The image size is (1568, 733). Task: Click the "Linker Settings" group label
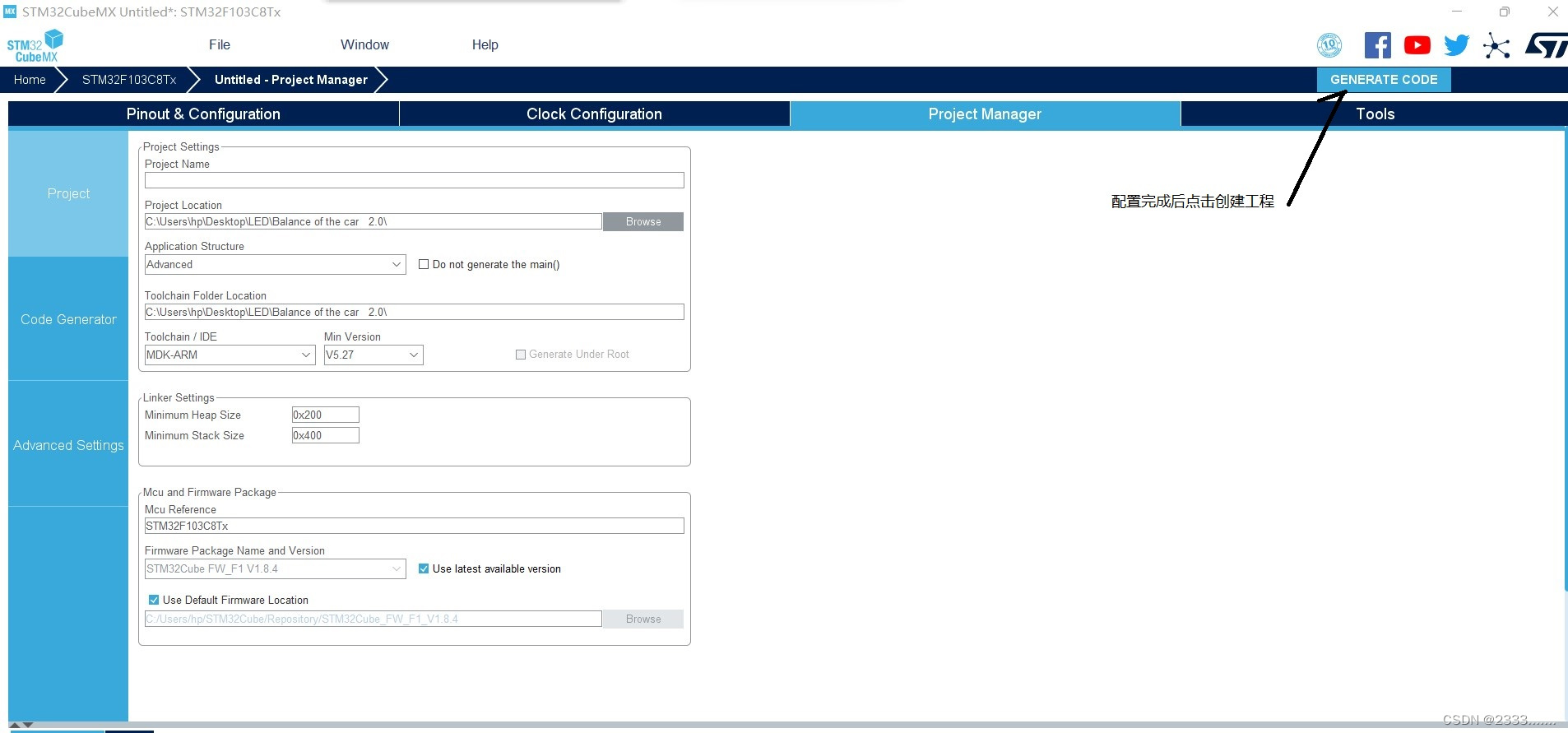coord(179,397)
